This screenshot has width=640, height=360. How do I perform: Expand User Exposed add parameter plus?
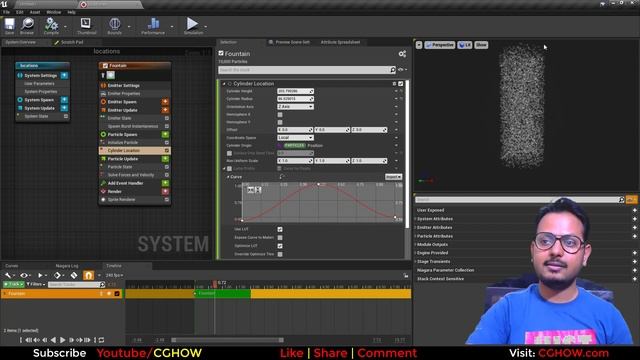(x=634, y=210)
